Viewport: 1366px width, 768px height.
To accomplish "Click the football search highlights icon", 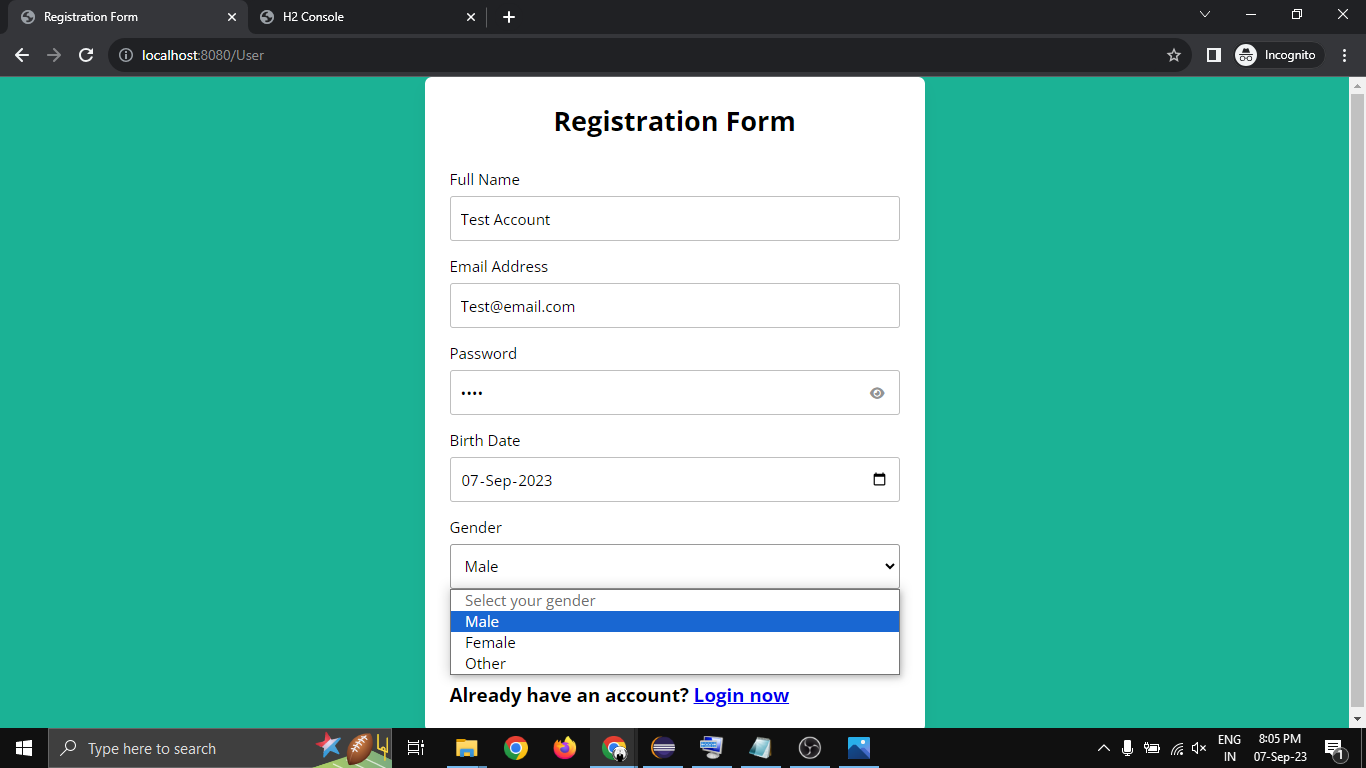I will coord(359,748).
